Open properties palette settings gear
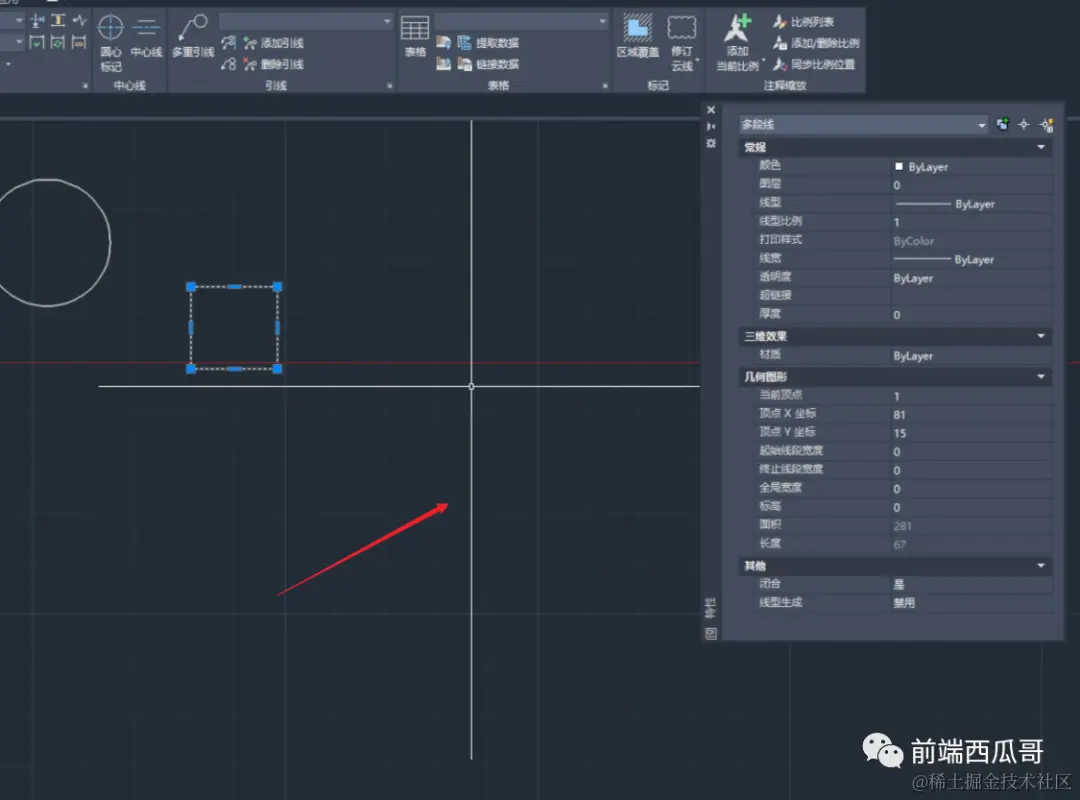Image resolution: width=1080 pixels, height=800 pixels. 711,143
